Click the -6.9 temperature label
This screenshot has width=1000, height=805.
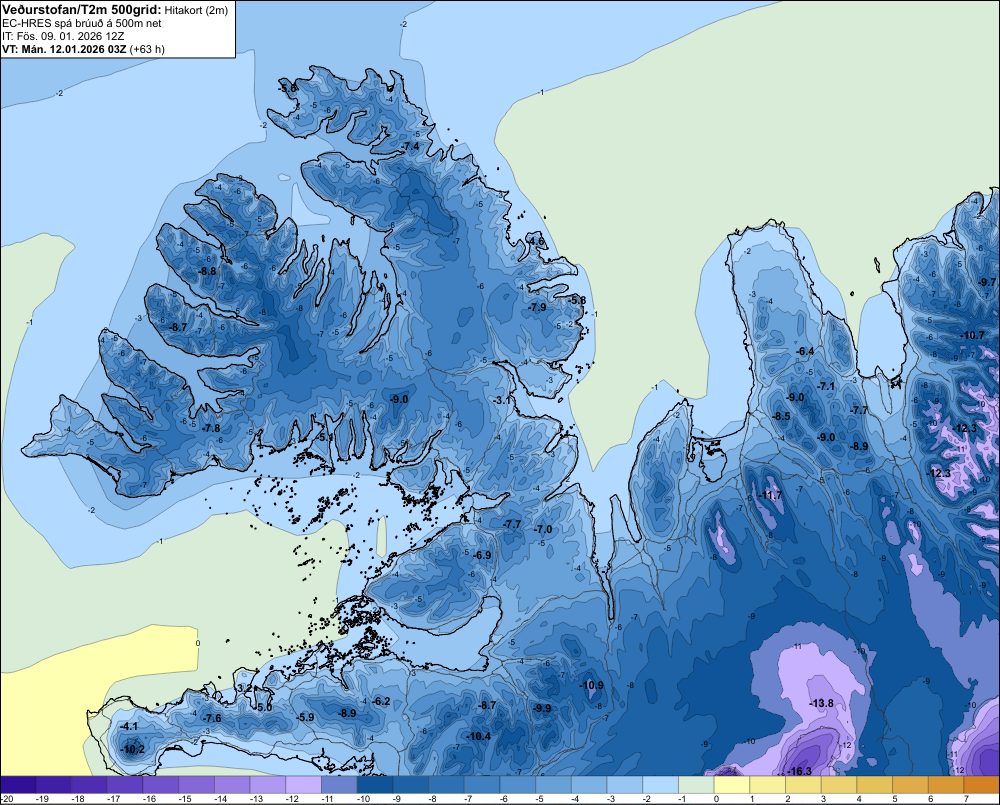click(x=482, y=556)
